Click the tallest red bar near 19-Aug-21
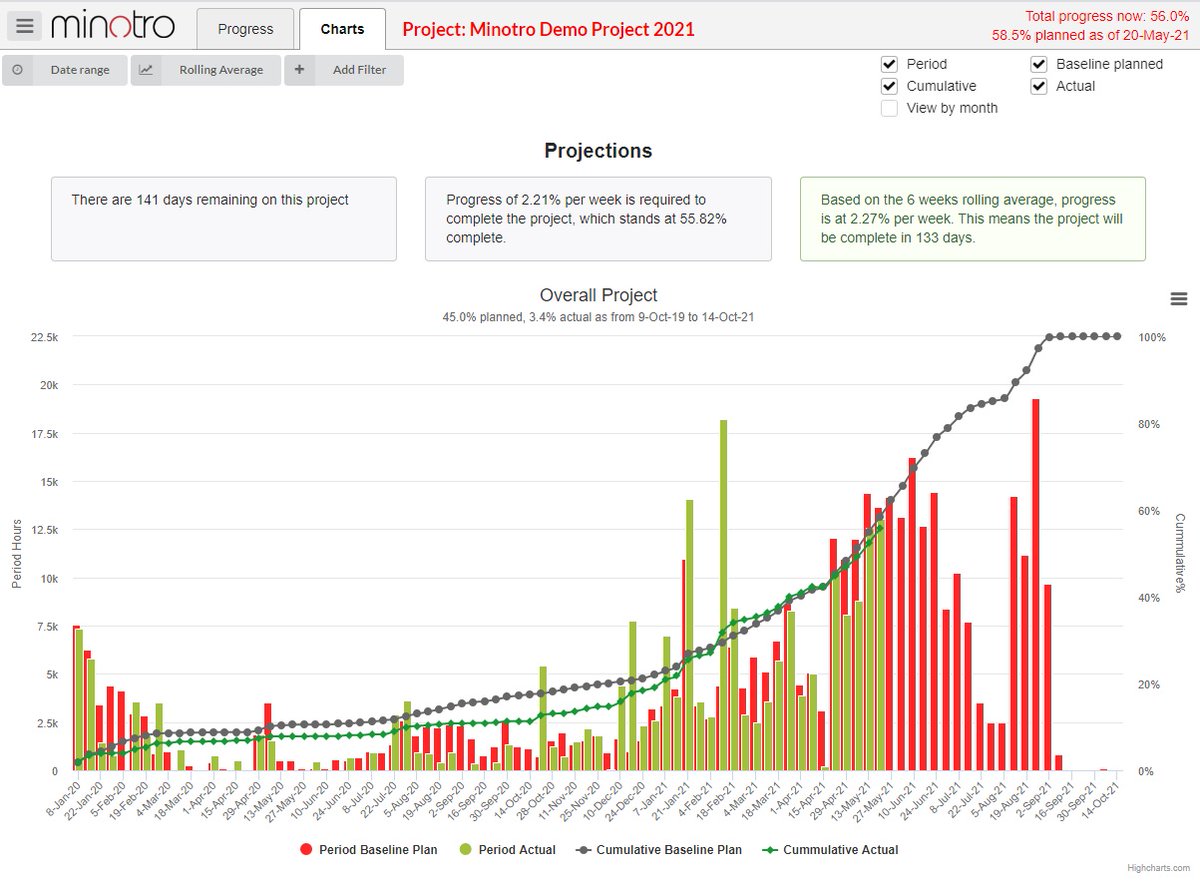This screenshot has width=1200, height=887. 1036,585
